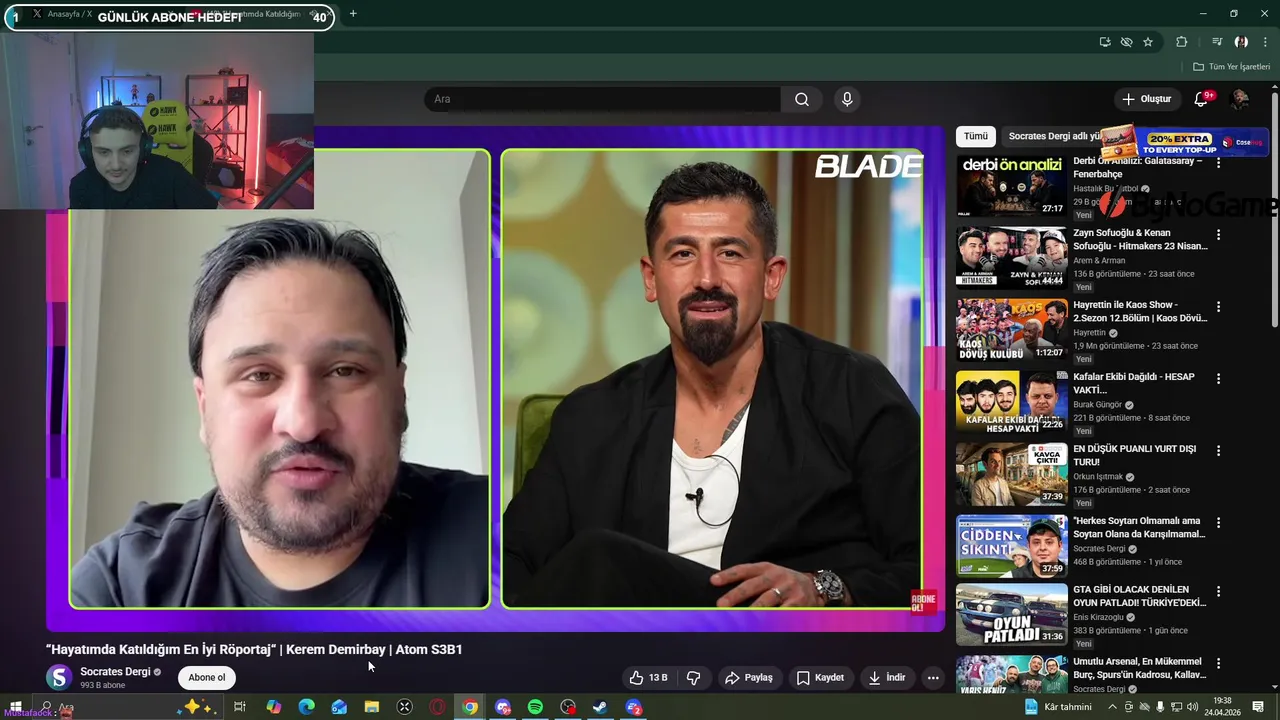Click Kâr tahmini taskbar widget
The image size is (1280, 720).
pyautogui.click(x=1059, y=707)
